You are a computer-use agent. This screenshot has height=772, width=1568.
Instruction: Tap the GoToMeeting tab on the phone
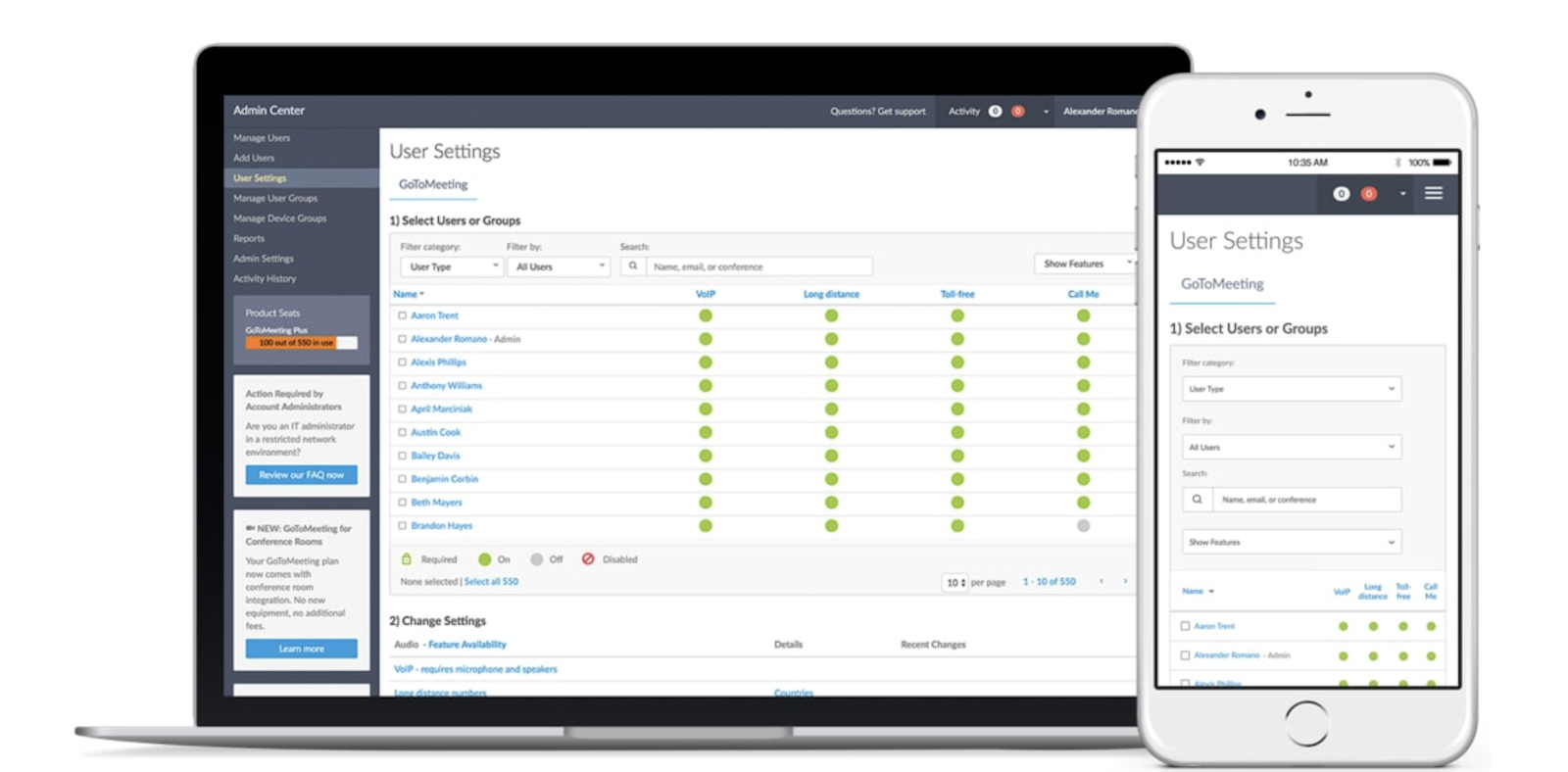tap(1222, 283)
